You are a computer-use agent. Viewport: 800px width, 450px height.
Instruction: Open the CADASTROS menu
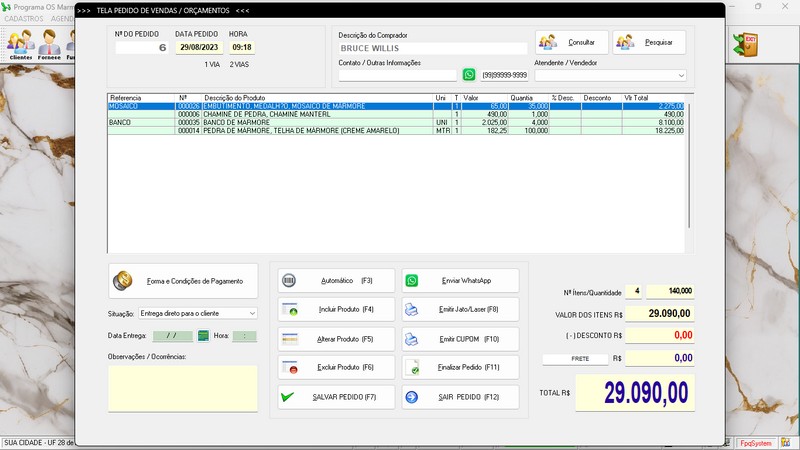point(24,19)
